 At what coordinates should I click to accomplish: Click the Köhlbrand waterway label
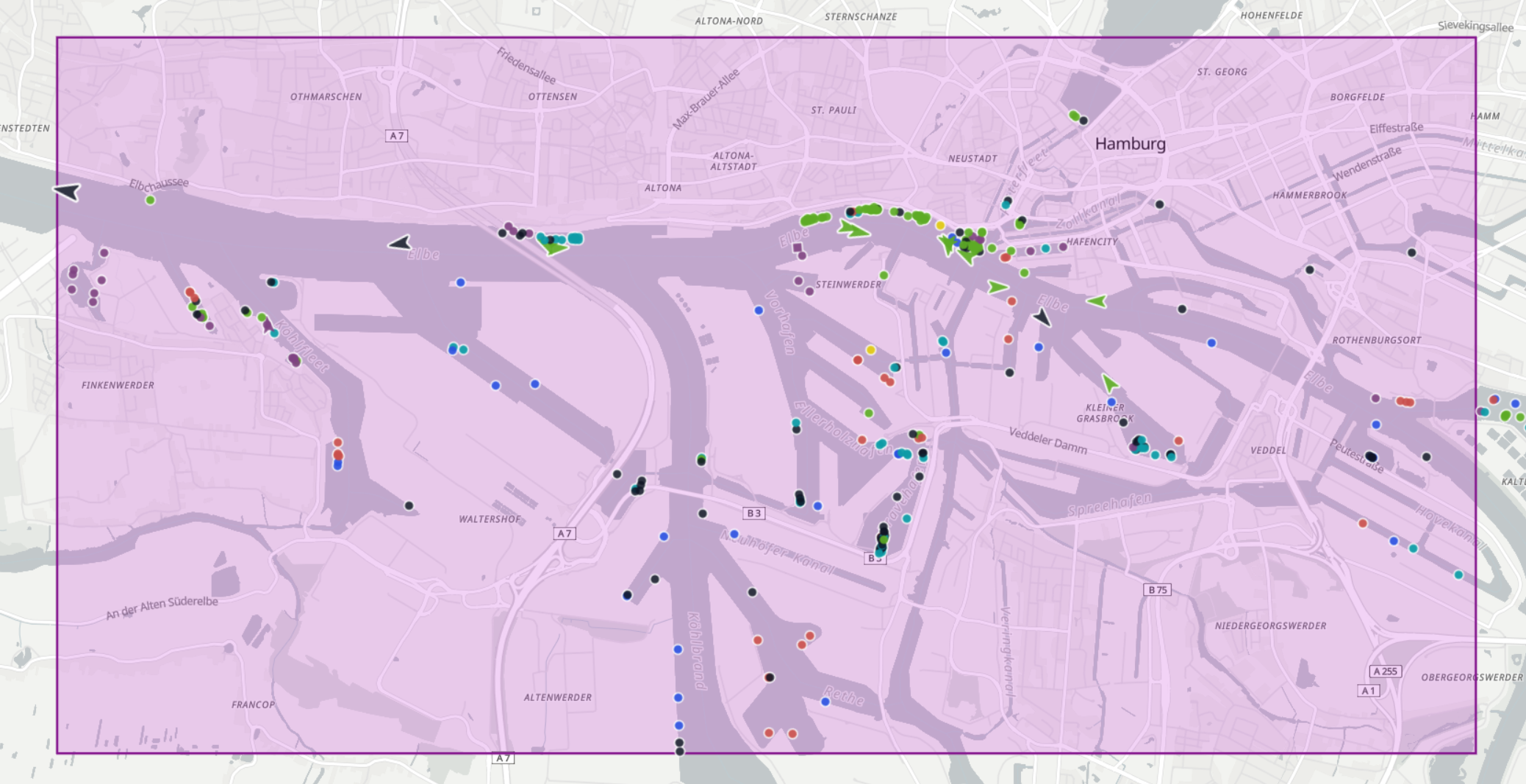tap(697, 651)
